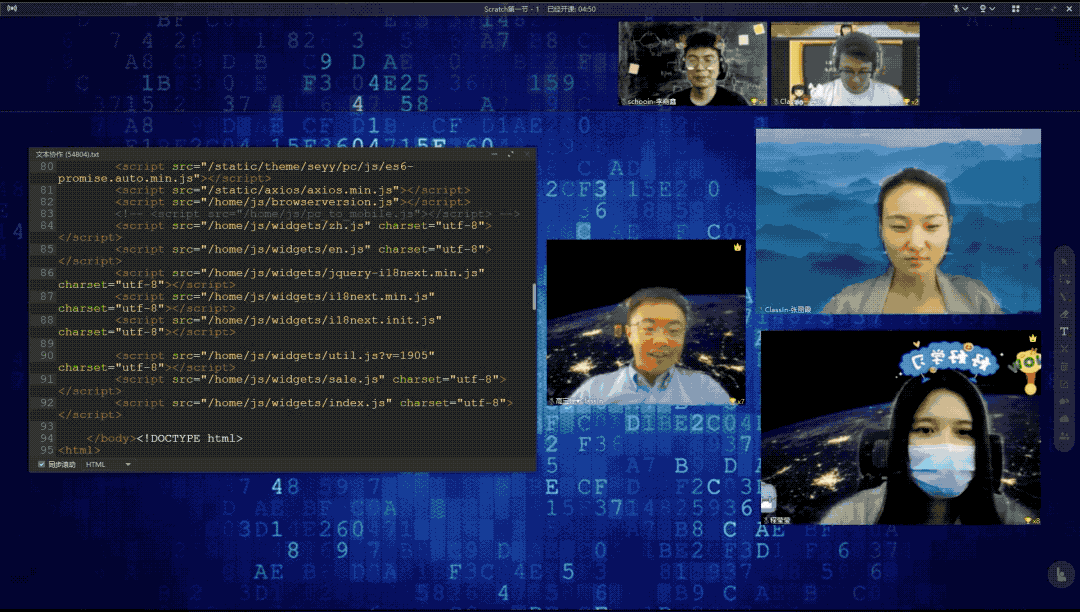Open the microphone options dropdown arrow

point(965,9)
